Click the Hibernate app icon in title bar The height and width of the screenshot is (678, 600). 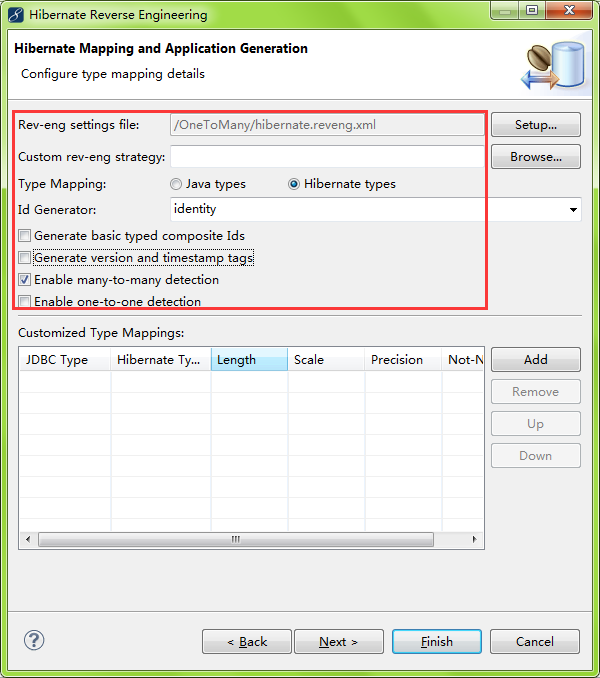click(x=16, y=15)
